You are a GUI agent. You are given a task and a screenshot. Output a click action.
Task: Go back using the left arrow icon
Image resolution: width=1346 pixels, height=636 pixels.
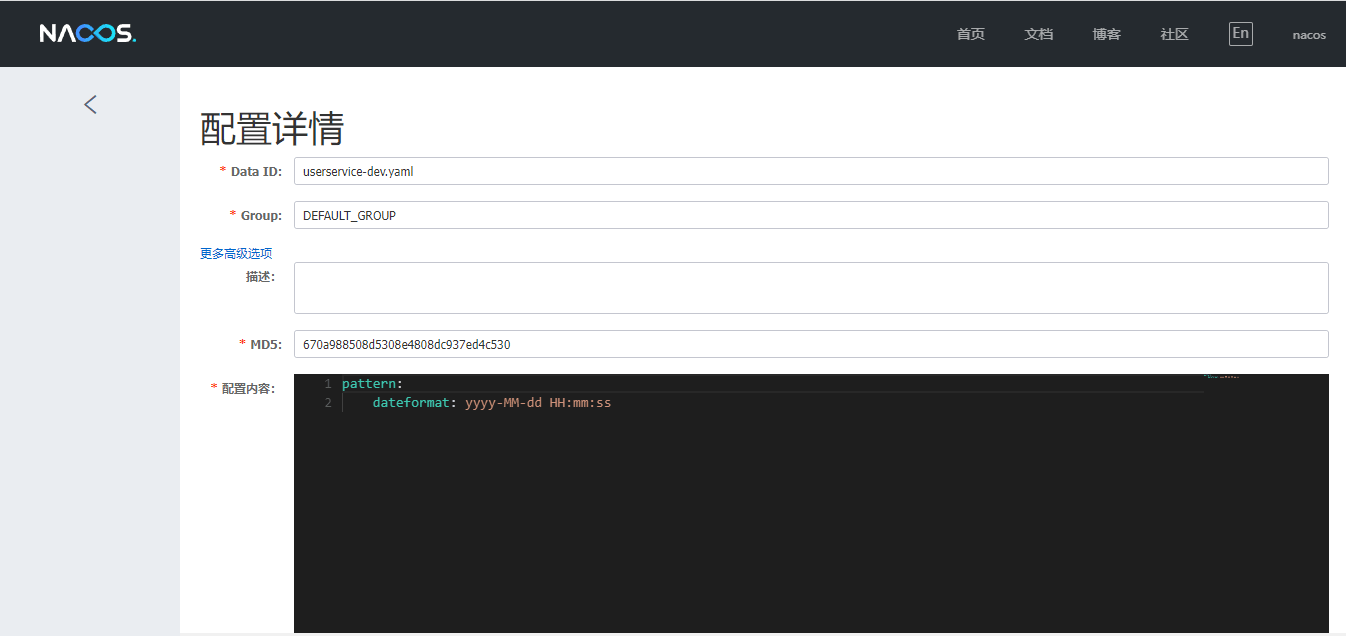coord(91,104)
